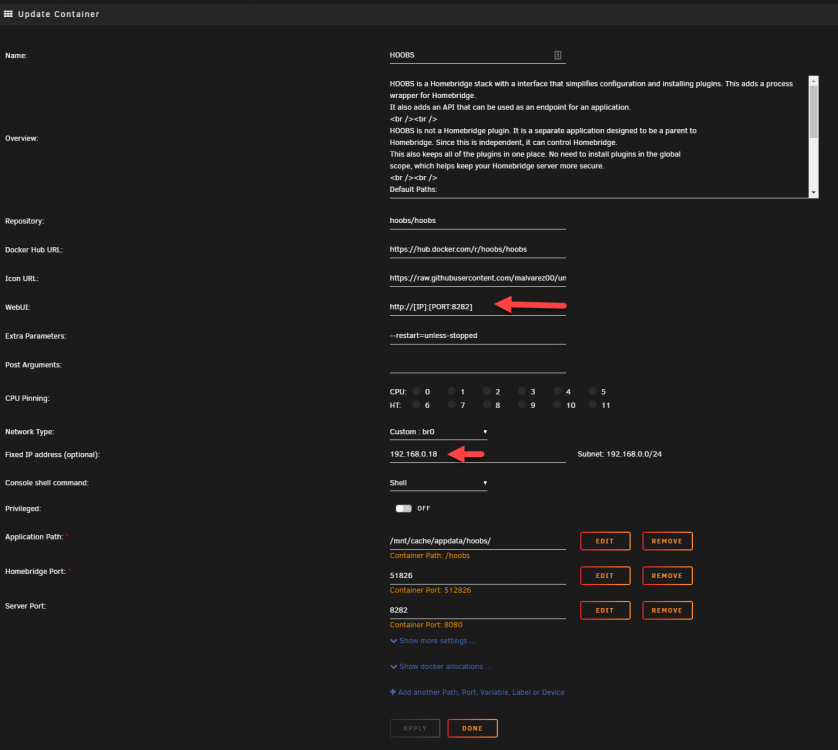Click the icon inside the Name field
The image size is (838, 750).
pos(557,55)
